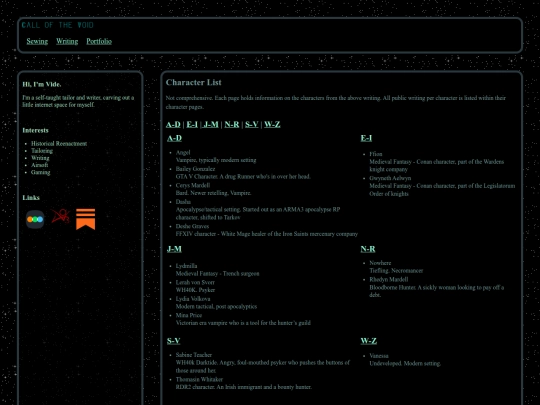The image size is (540, 405).
Task: Select the character Bailey Gonzalez
Action: [x=195, y=169]
